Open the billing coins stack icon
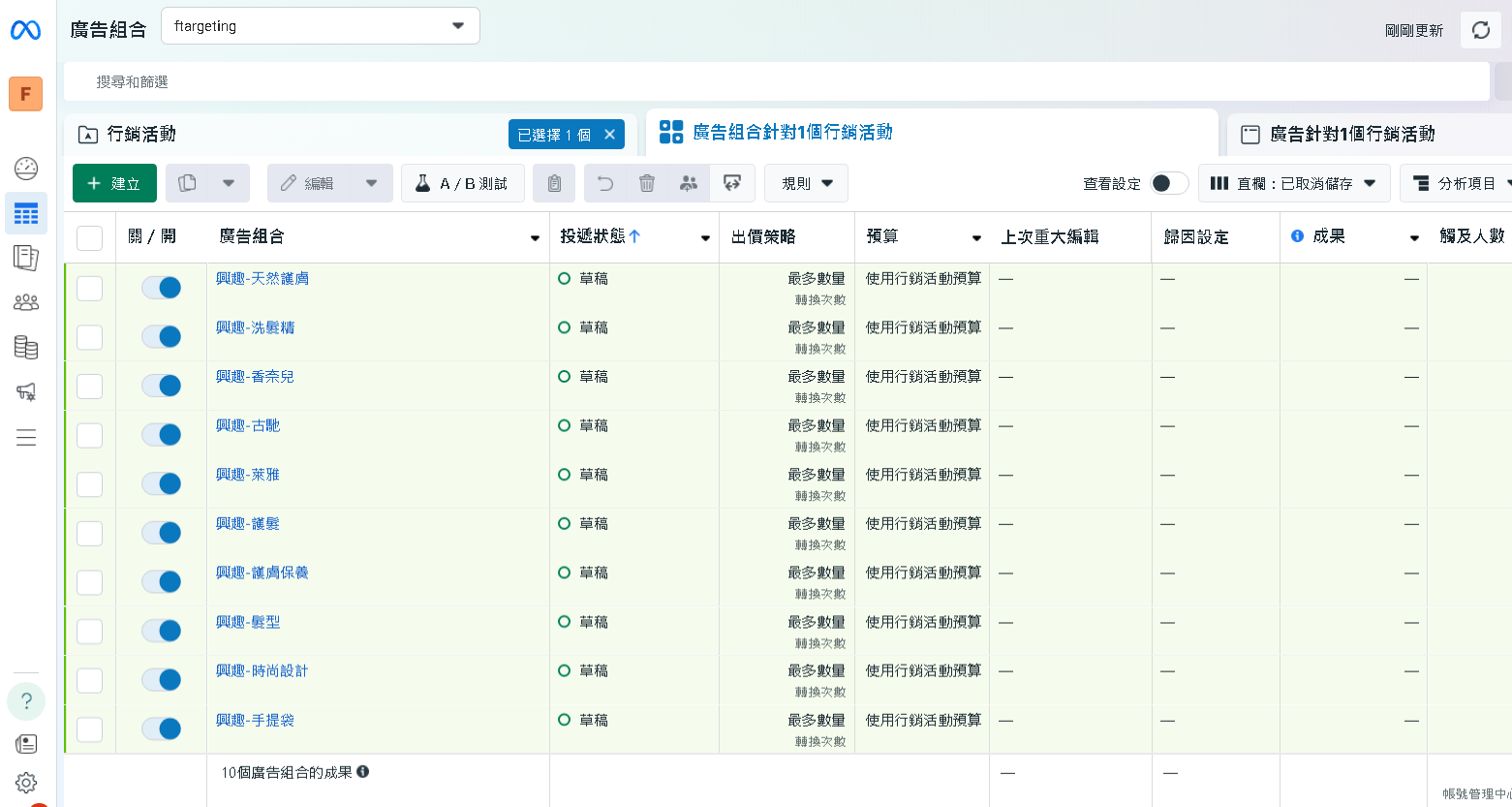Viewport: 1512px width, 807px height. [x=26, y=347]
